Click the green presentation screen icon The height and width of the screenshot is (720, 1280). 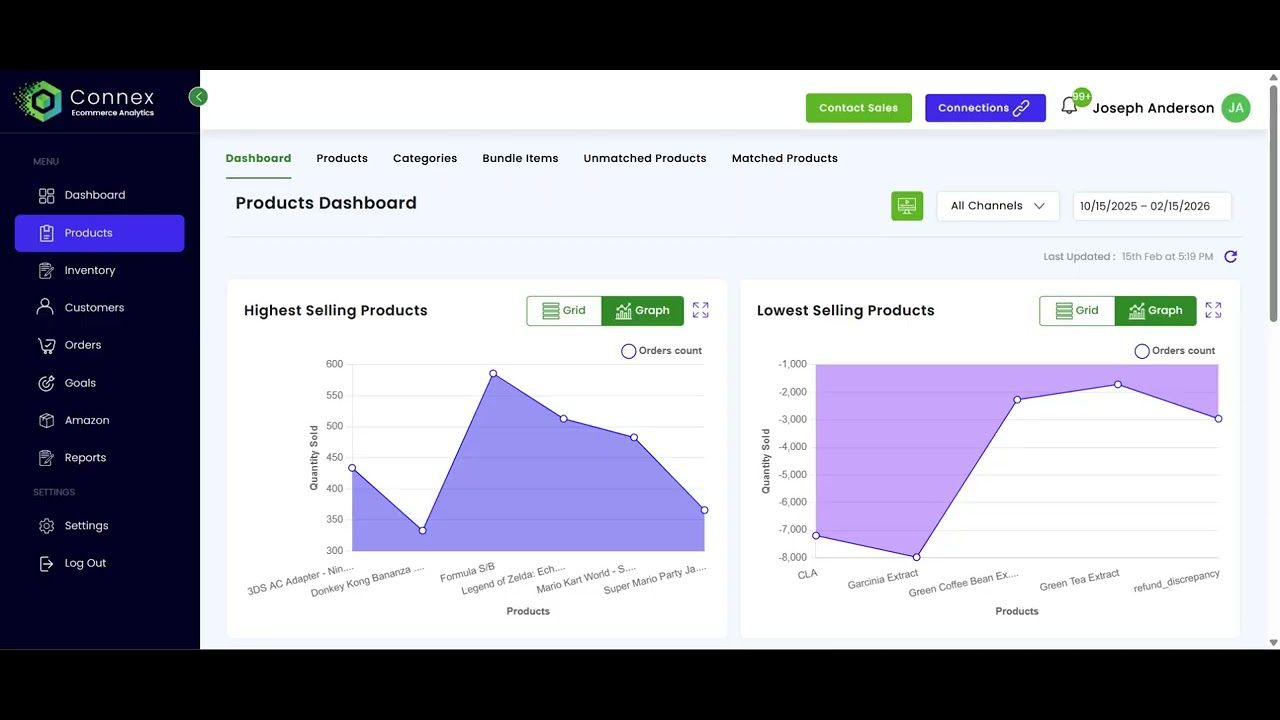coord(907,206)
